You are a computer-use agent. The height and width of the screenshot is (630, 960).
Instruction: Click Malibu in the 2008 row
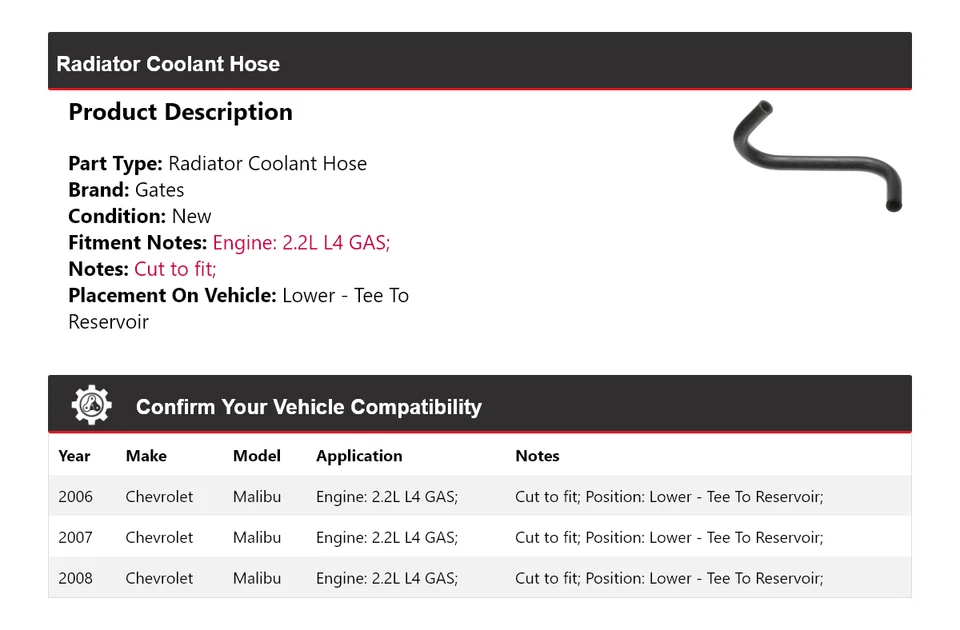click(256, 579)
